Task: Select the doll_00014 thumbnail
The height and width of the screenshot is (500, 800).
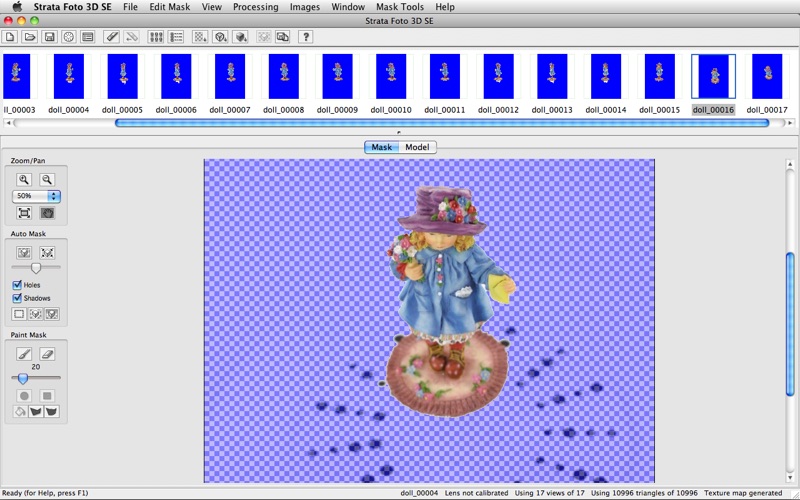Action: 606,77
